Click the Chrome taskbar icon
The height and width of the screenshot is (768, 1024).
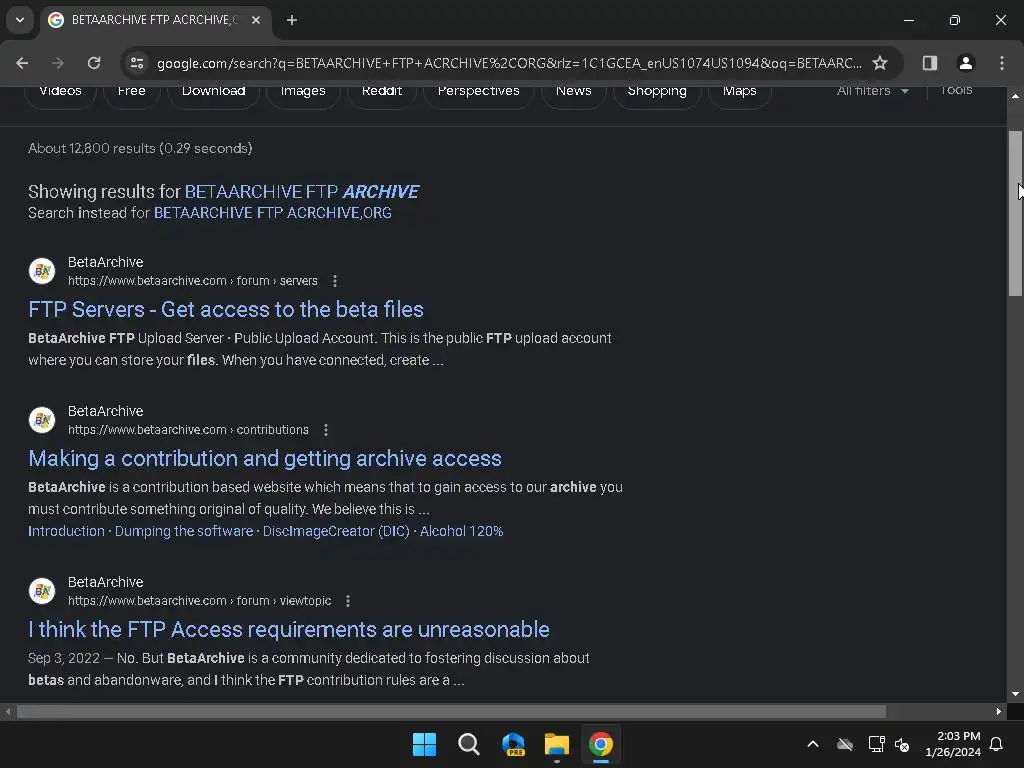600,744
